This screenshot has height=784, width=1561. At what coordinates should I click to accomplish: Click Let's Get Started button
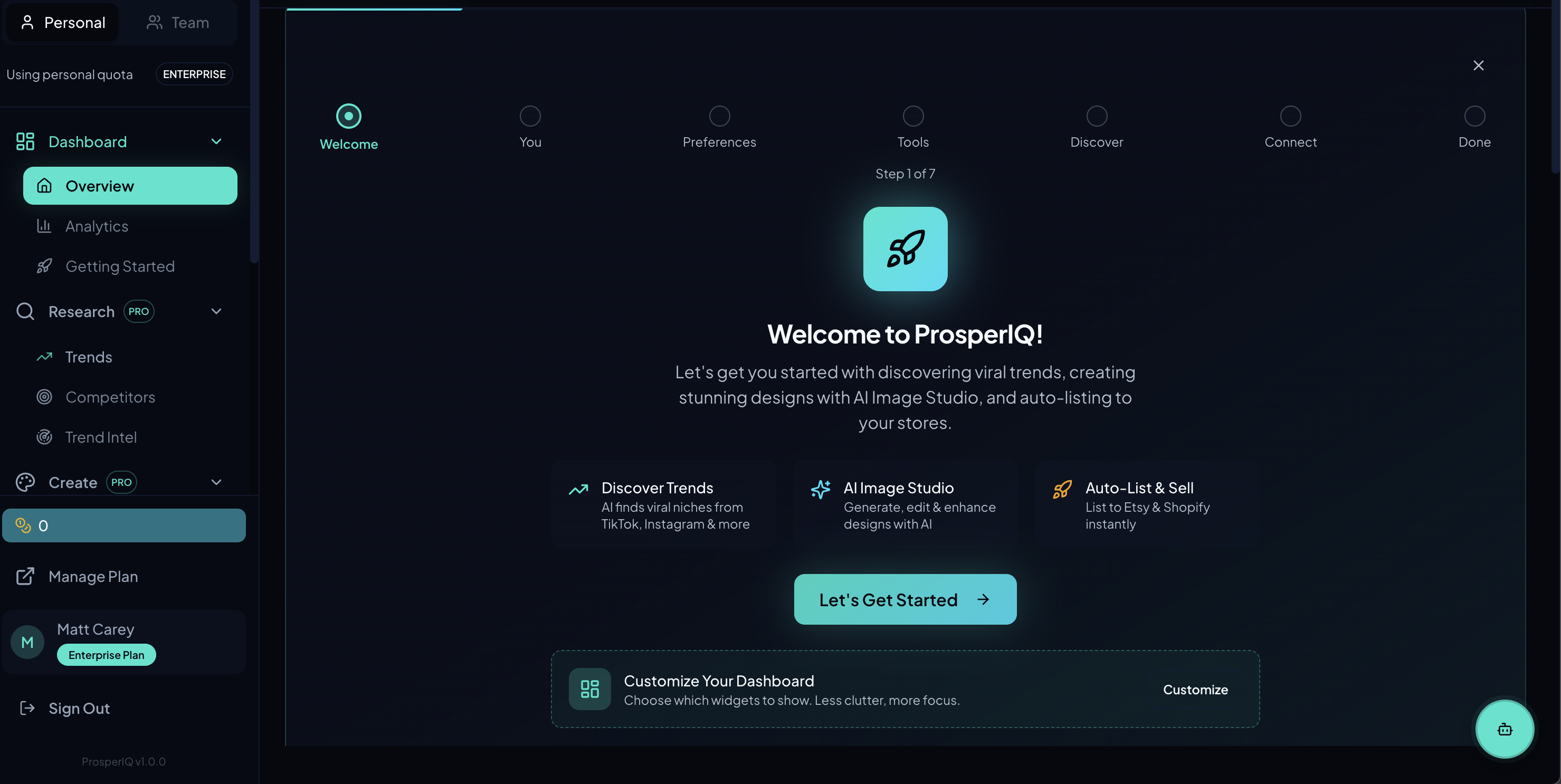click(905, 599)
